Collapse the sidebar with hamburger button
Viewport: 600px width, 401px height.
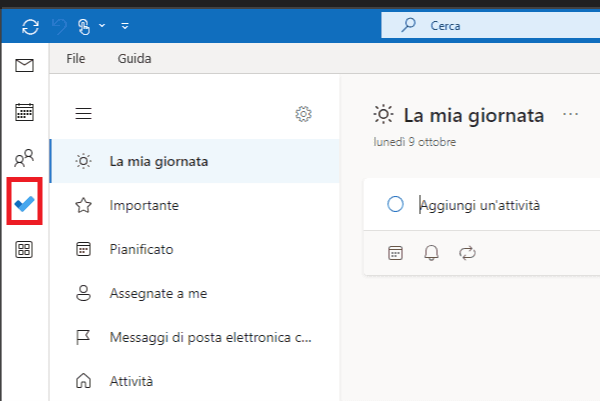(x=84, y=114)
